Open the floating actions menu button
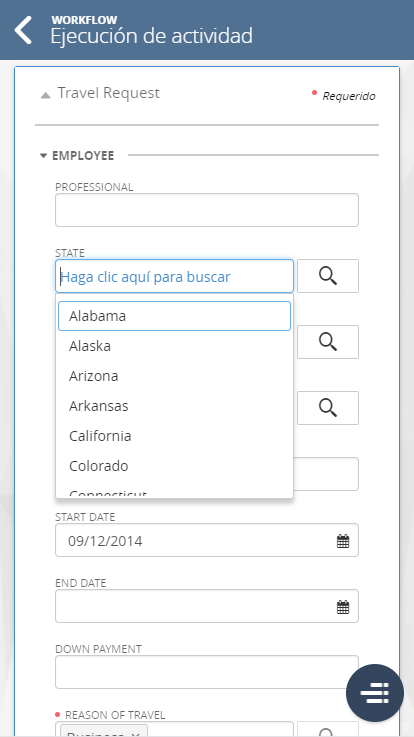 375,693
